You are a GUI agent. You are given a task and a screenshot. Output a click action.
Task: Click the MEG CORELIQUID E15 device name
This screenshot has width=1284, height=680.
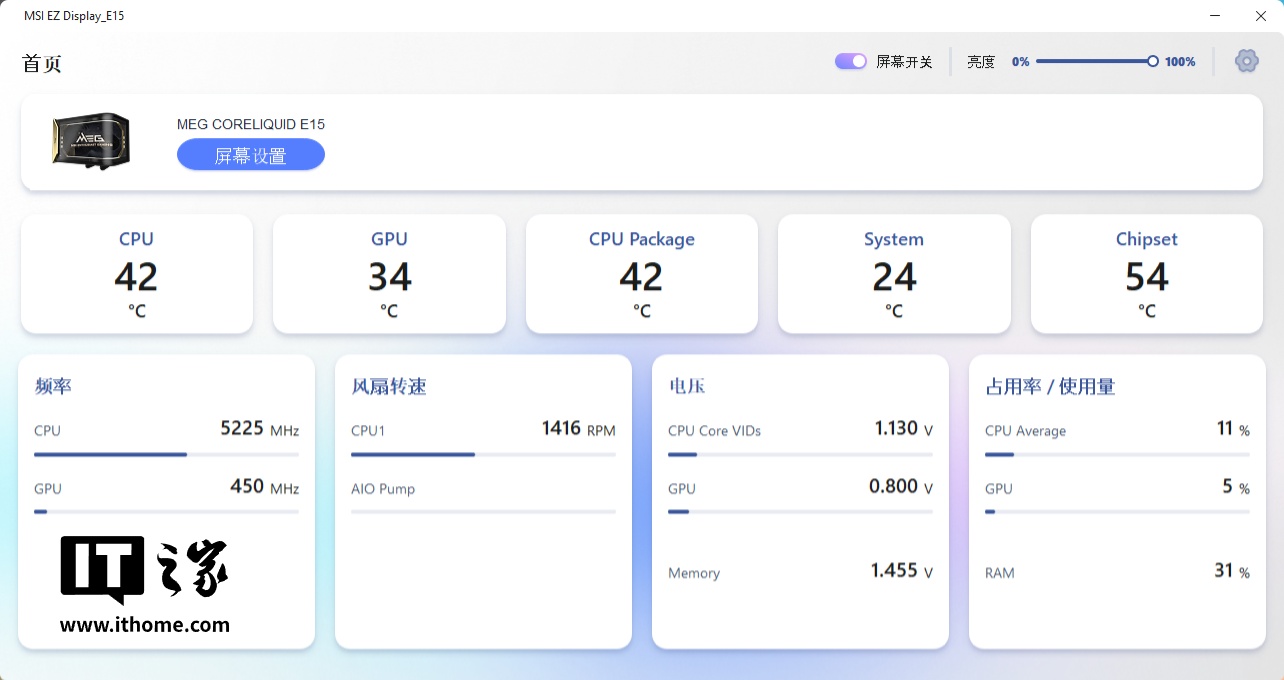251,124
